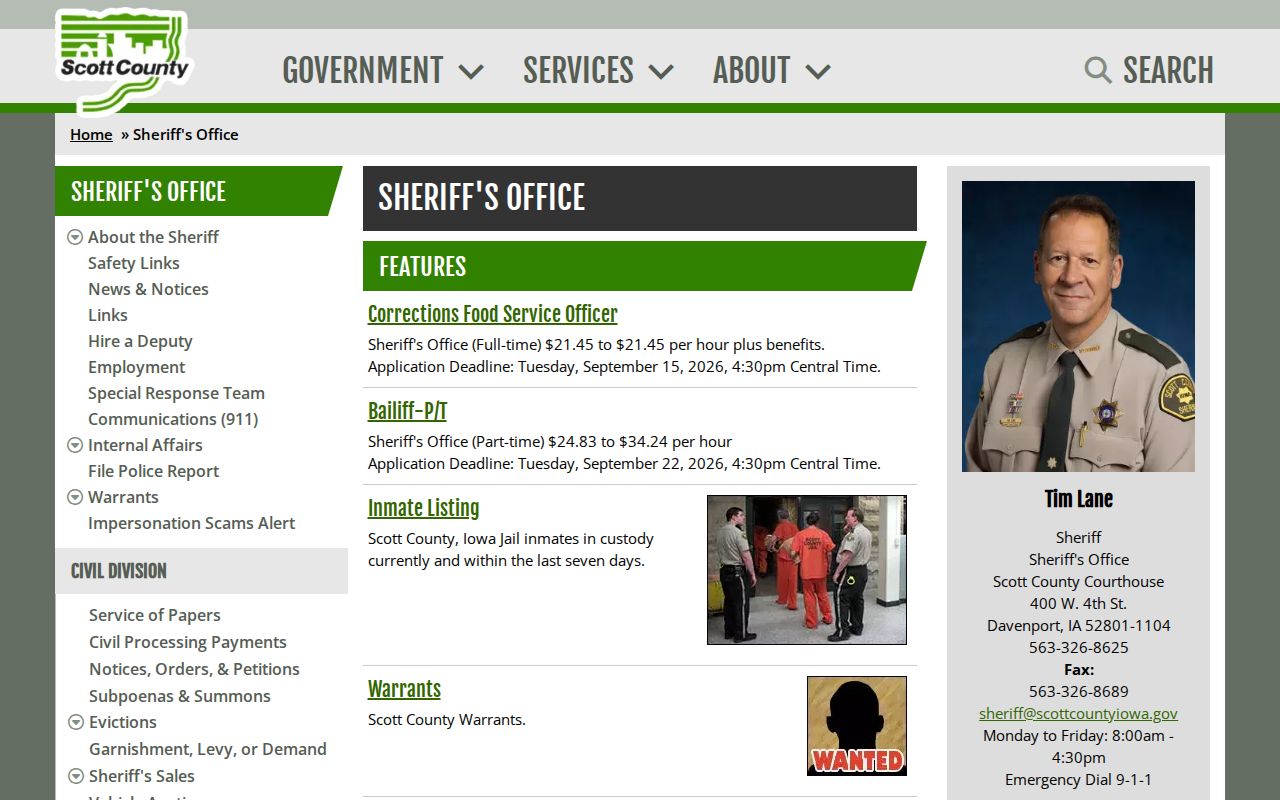Open Notices, Orders, & Petitions link

pos(194,669)
